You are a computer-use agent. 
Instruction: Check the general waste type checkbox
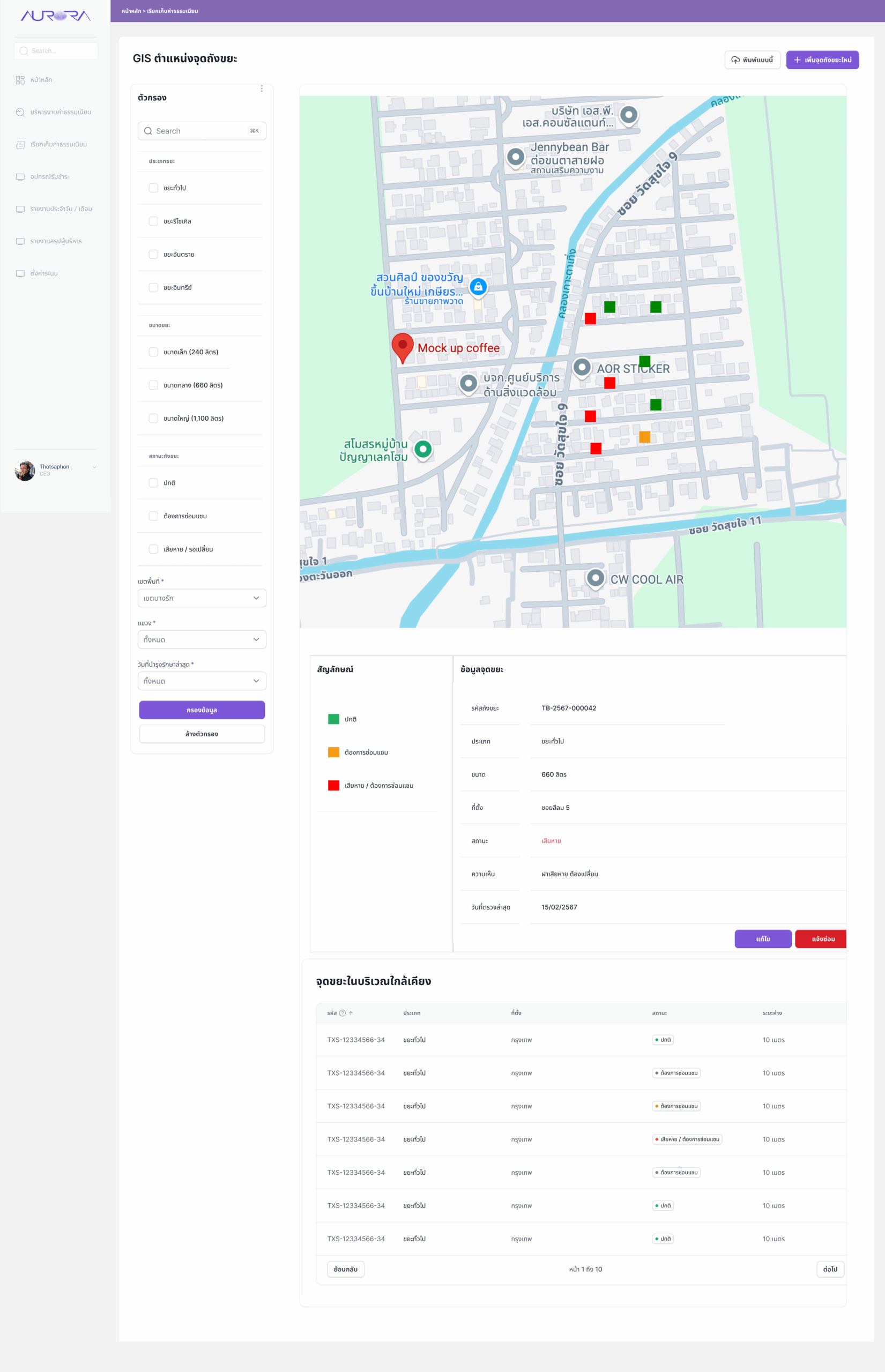coord(153,188)
